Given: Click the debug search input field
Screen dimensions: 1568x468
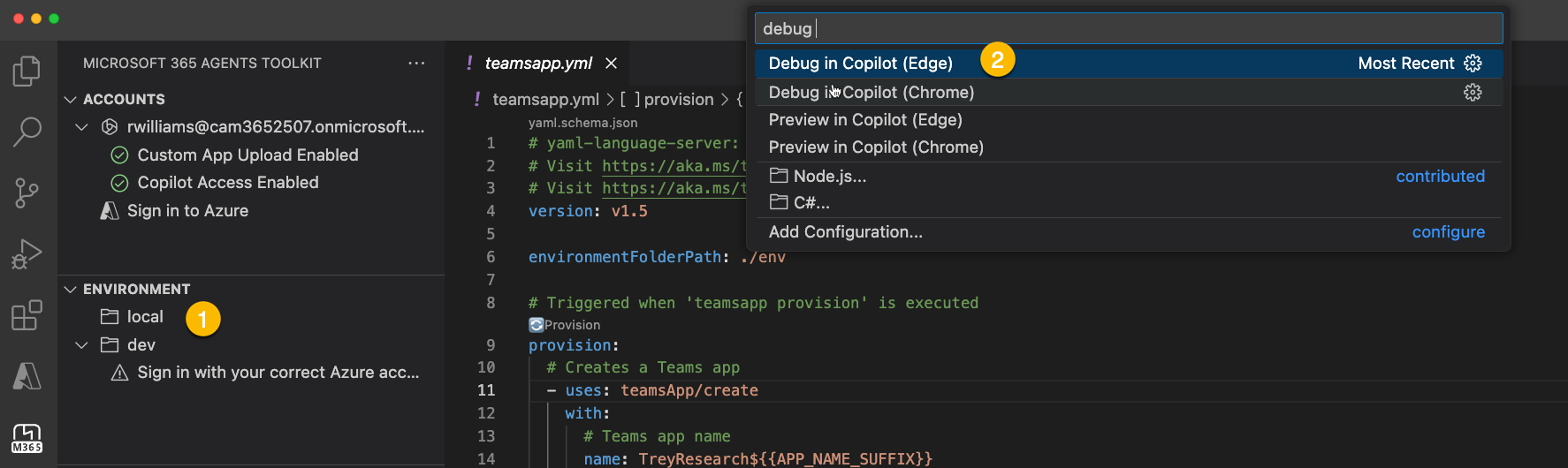Looking at the screenshot, I should 1128,29.
